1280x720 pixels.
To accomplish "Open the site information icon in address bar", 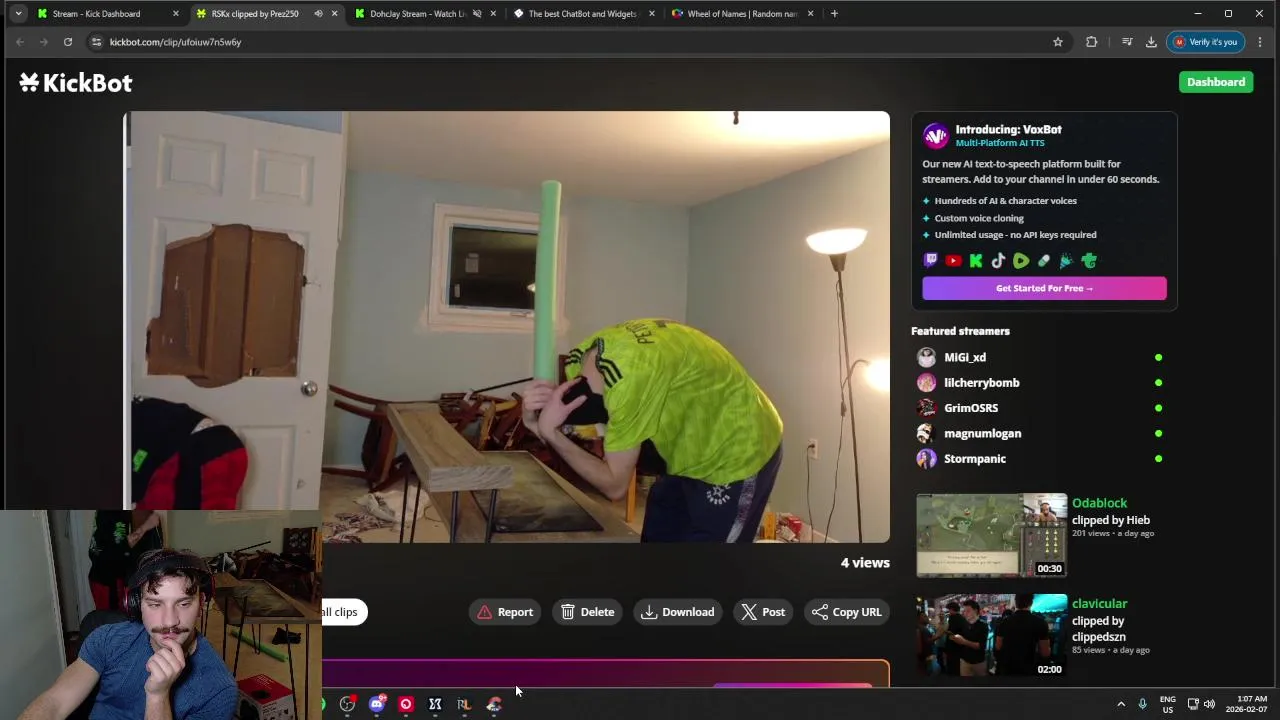I will click(x=96, y=42).
